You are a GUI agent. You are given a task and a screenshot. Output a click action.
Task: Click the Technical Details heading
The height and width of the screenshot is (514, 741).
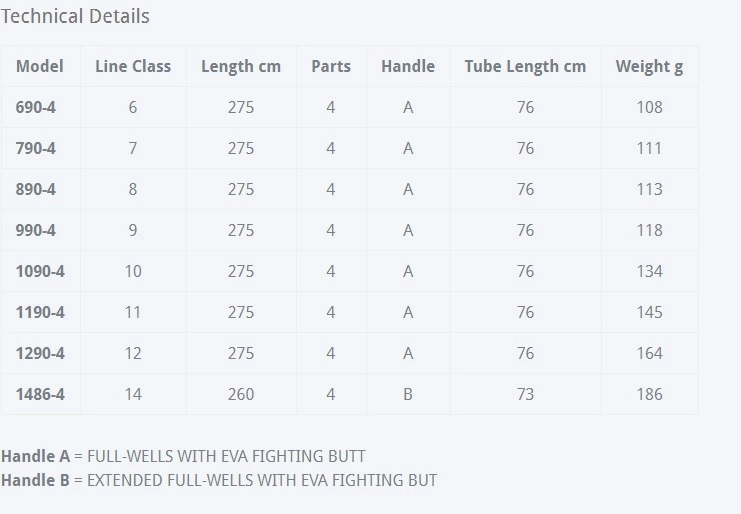point(75,16)
